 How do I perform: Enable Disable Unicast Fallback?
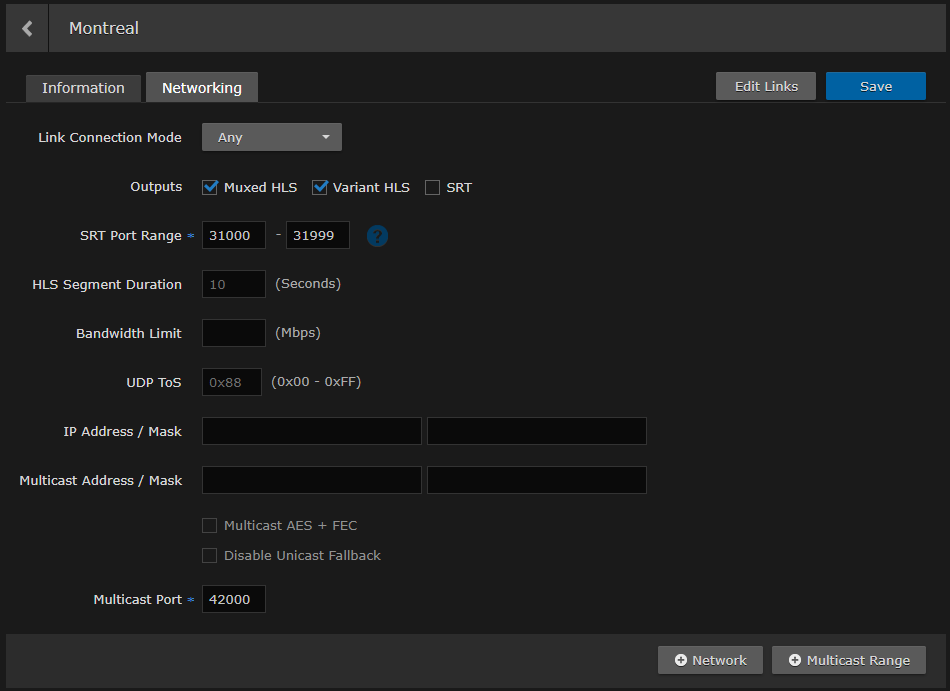(210, 555)
